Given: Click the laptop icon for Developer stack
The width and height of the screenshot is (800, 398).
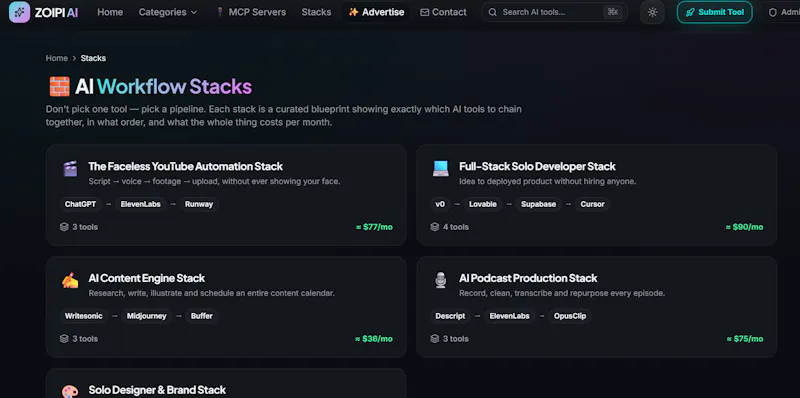Looking at the screenshot, I should coord(440,169).
